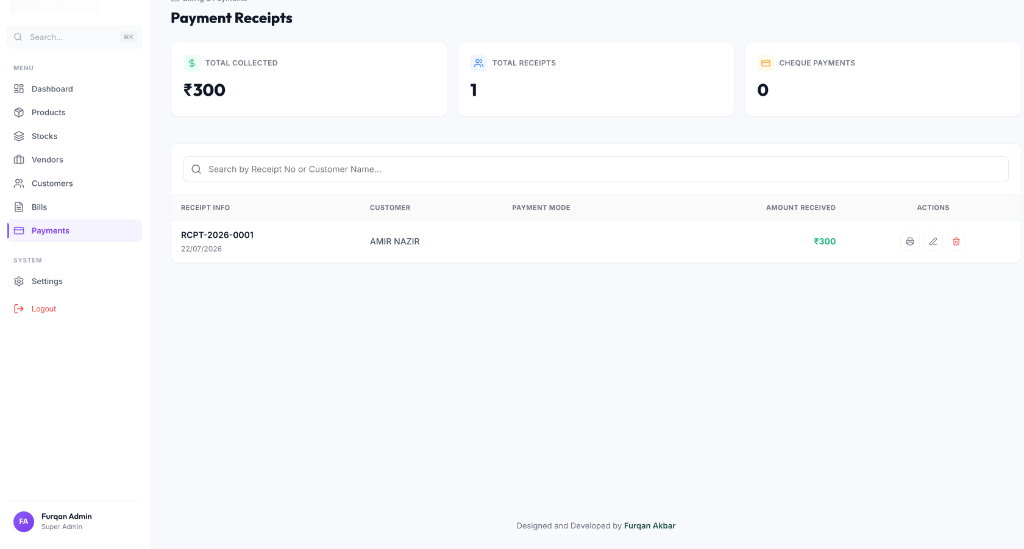The image size is (1024, 549).
Task: Select the Payments menu item
Action: (x=74, y=230)
